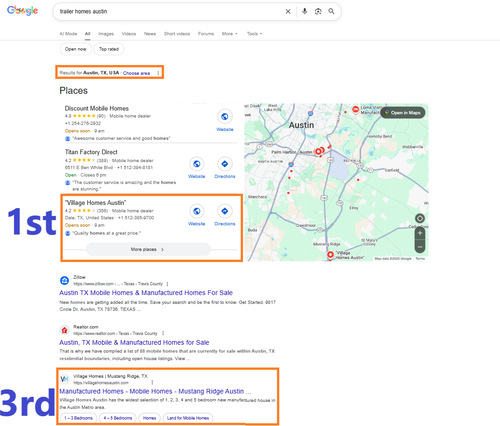Click 4-5 Bedrooms sitelink chip
The height and width of the screenshot is (426, 500).
pyautogui.click(x=118, y=418)
